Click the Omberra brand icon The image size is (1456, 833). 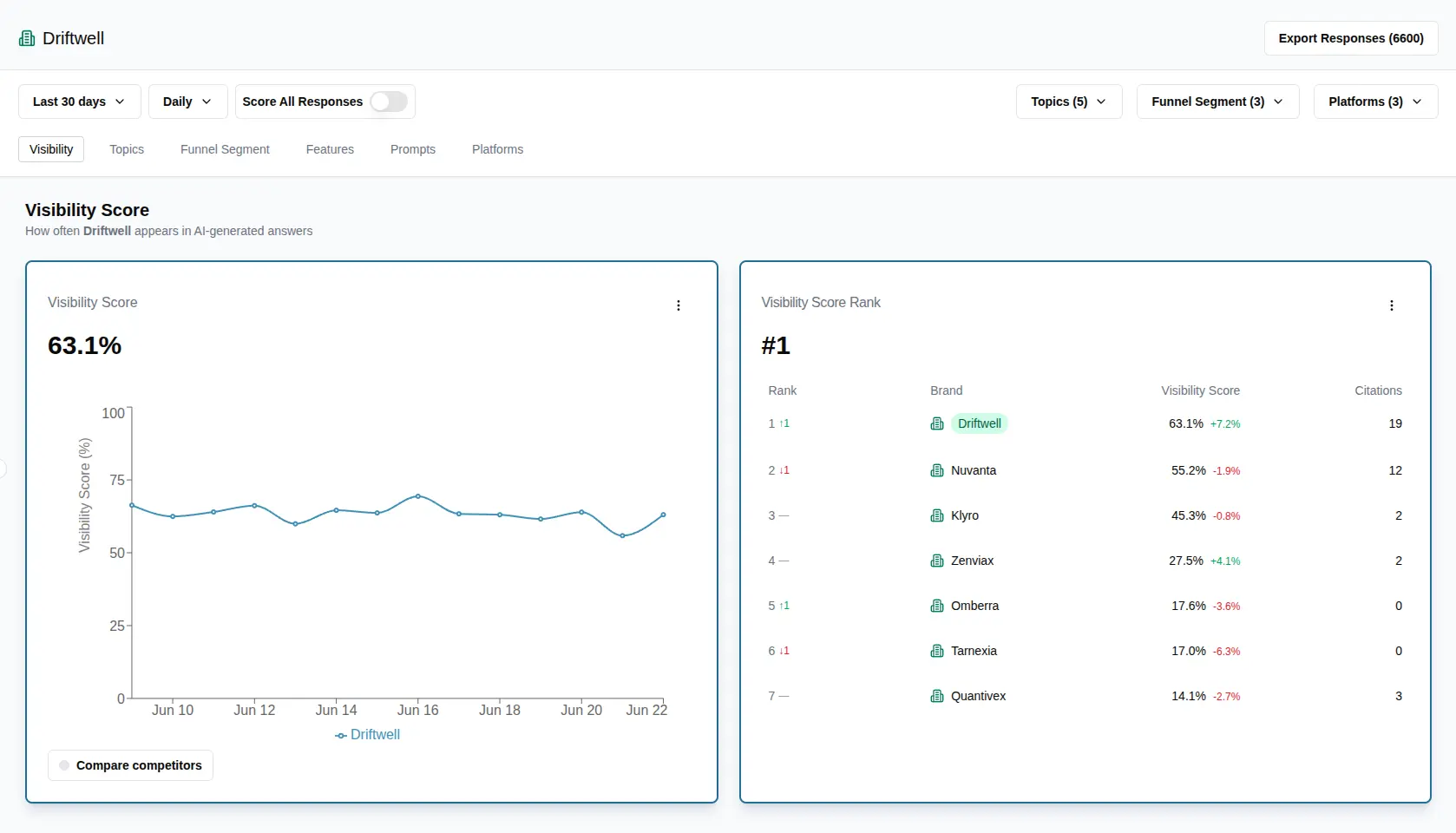tap(937, 606)
